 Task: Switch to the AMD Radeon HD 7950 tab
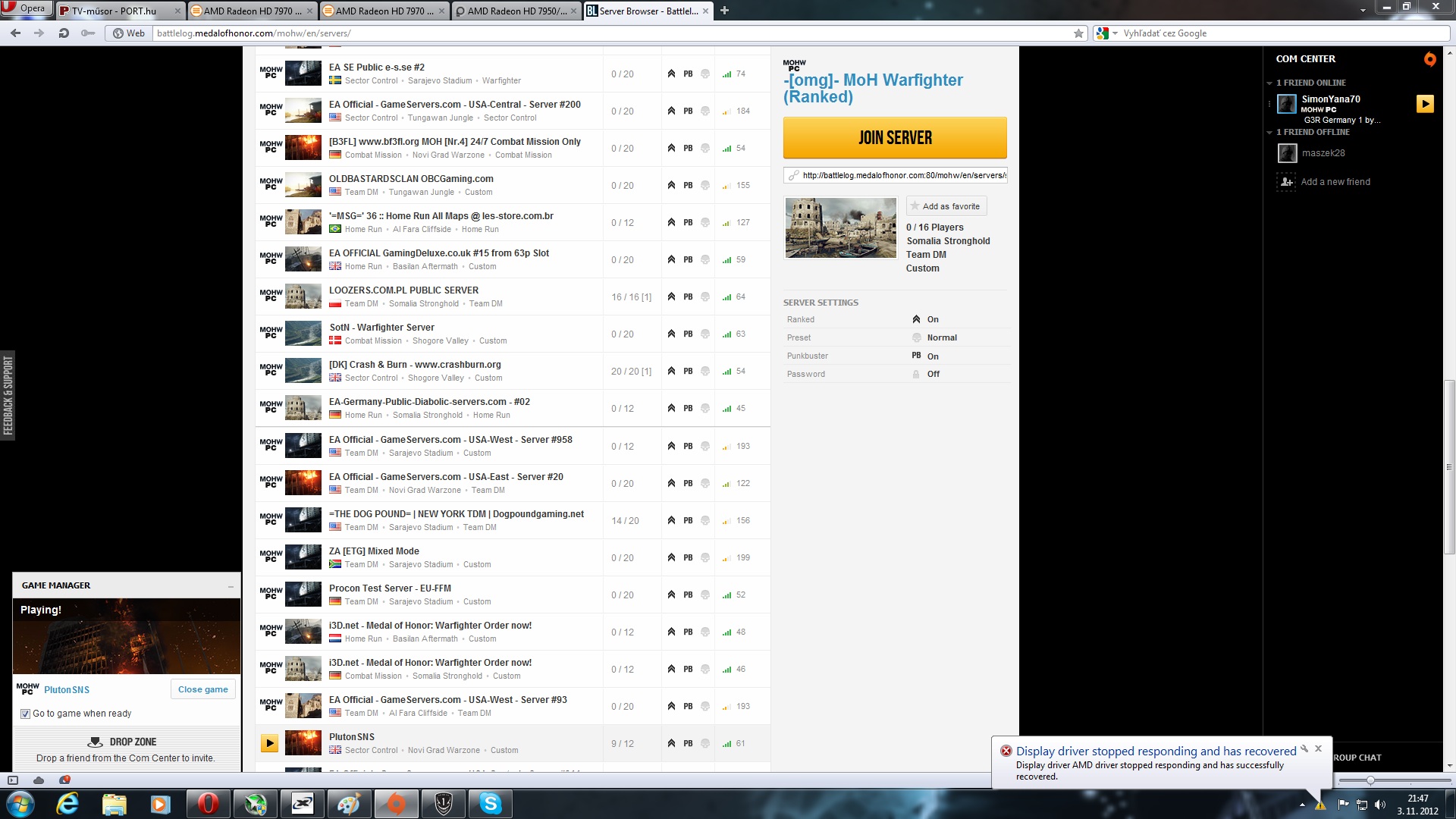pyautogui.click(x=516, y=11)
